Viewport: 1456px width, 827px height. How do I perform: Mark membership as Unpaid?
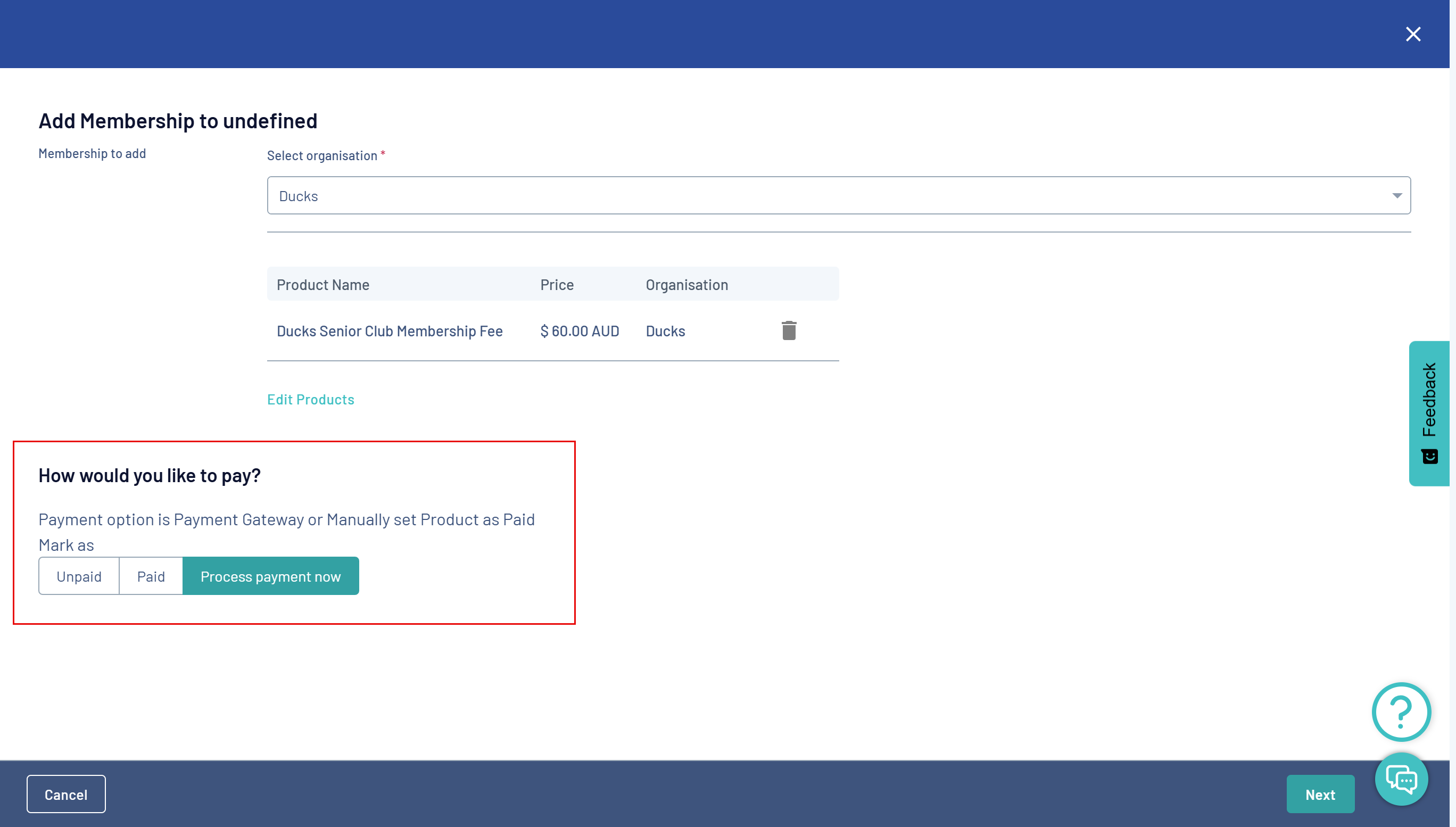(x=79, y=576)
